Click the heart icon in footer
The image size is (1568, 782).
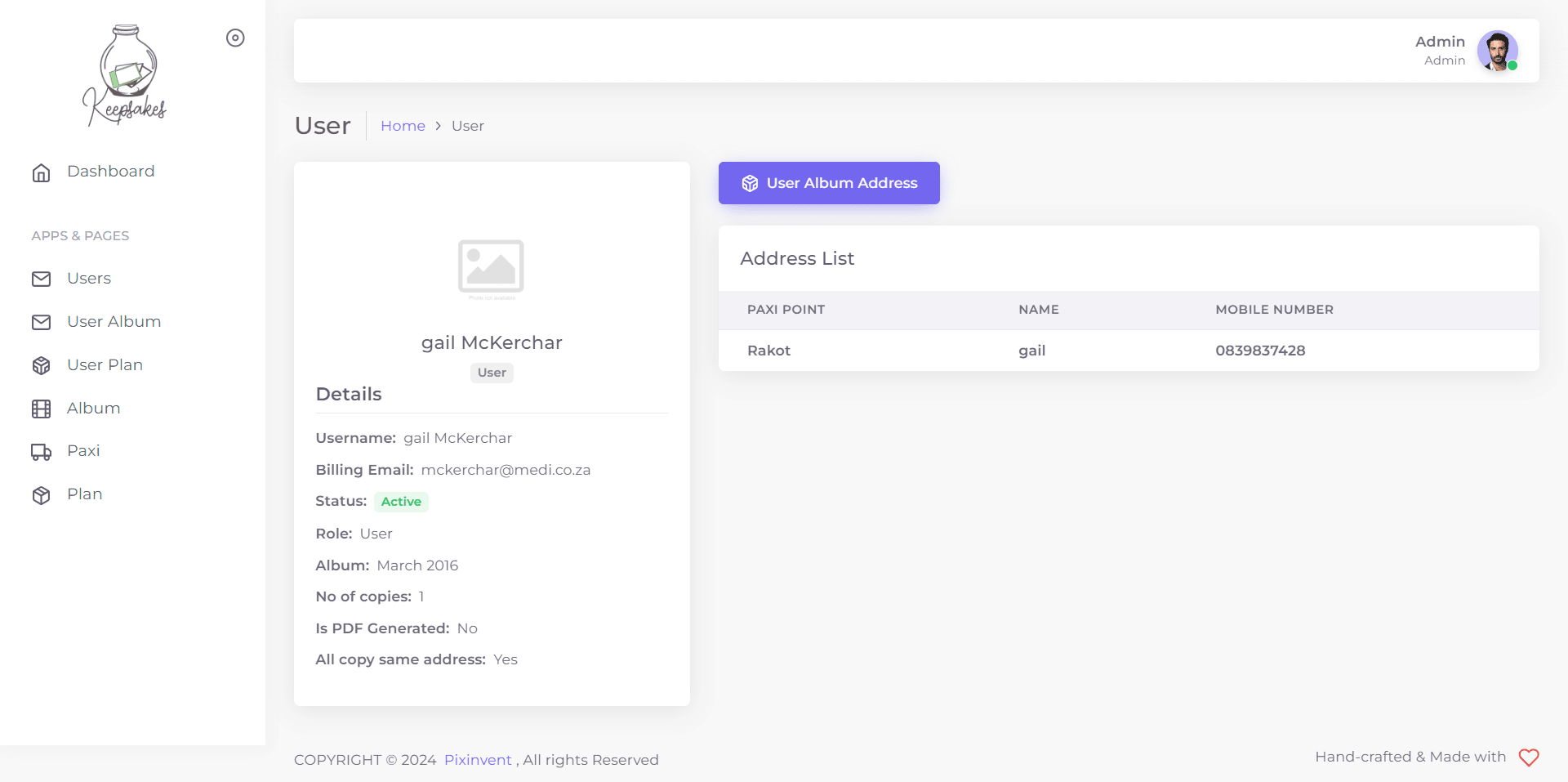[x=1529, y=757]
